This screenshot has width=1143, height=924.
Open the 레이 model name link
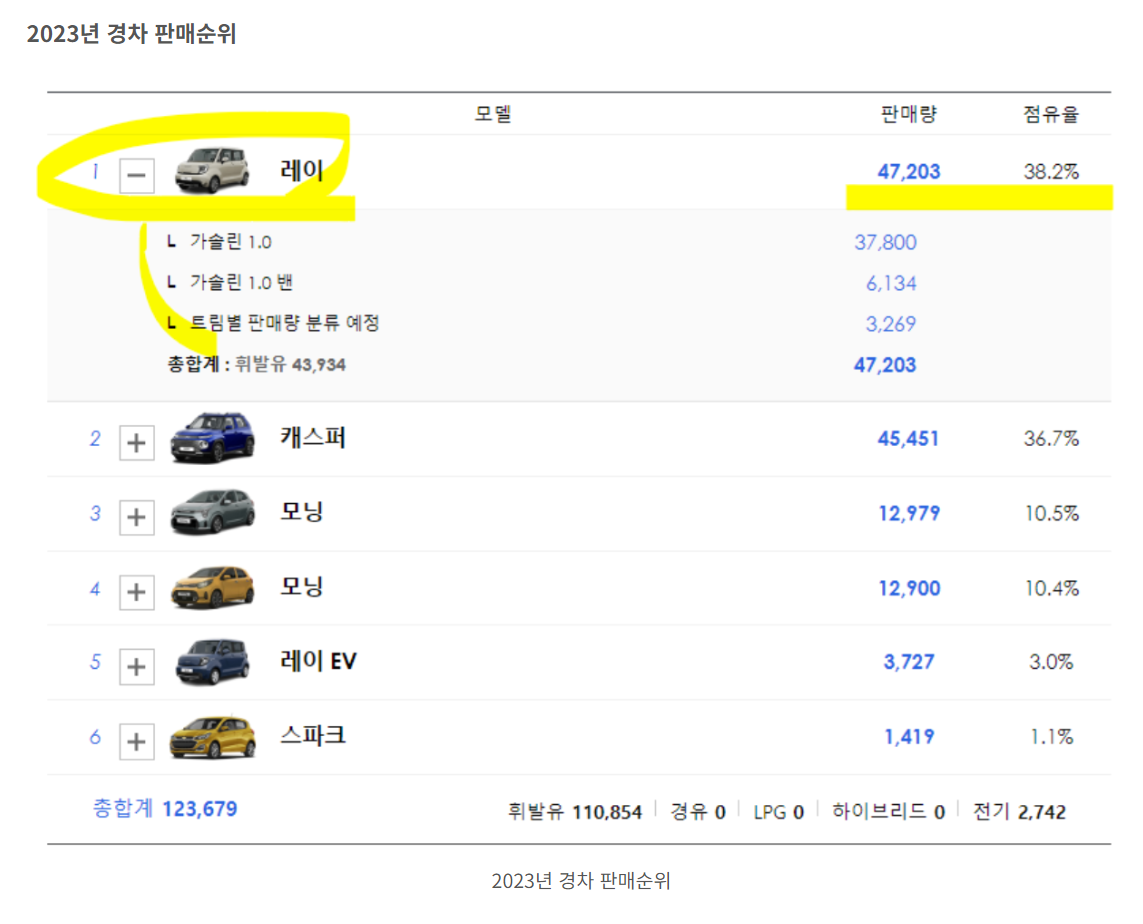[302, 171]
